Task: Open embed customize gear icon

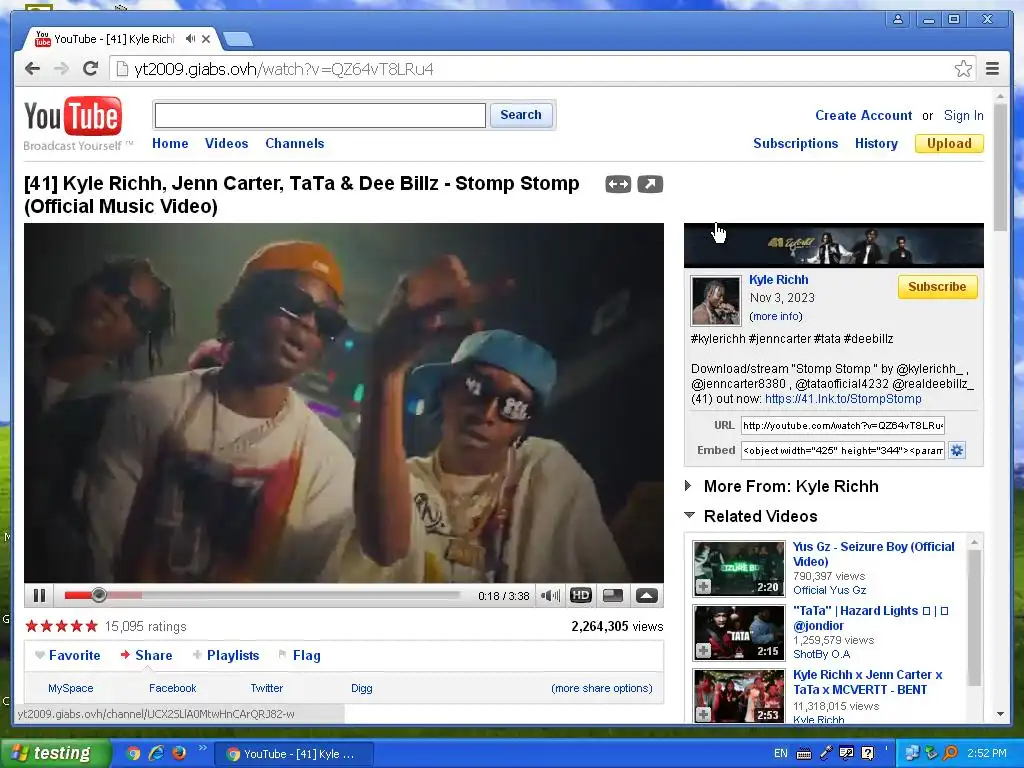Action: 957,451
